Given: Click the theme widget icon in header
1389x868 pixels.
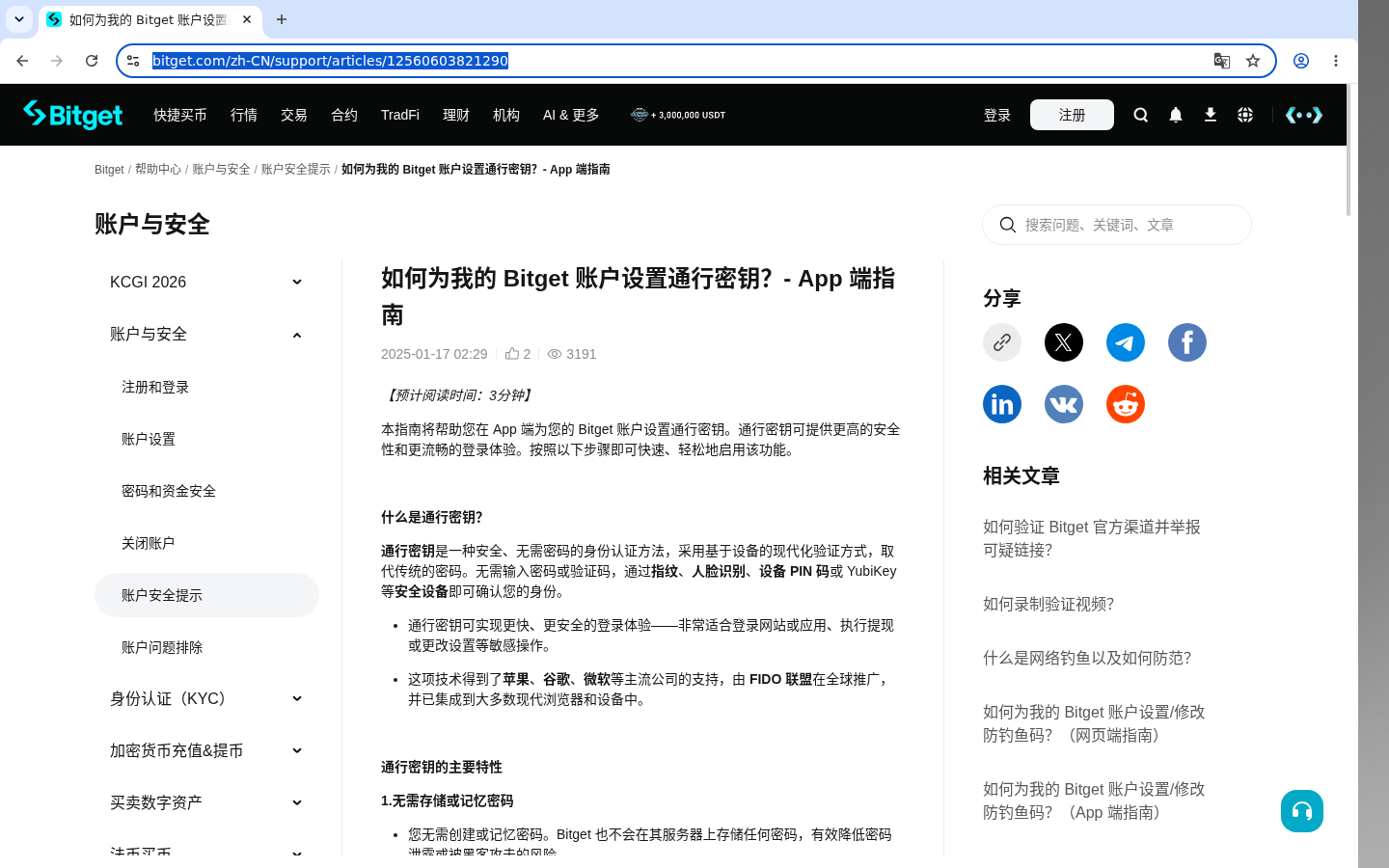Looking at the screenshot, I should point(1304,115).
